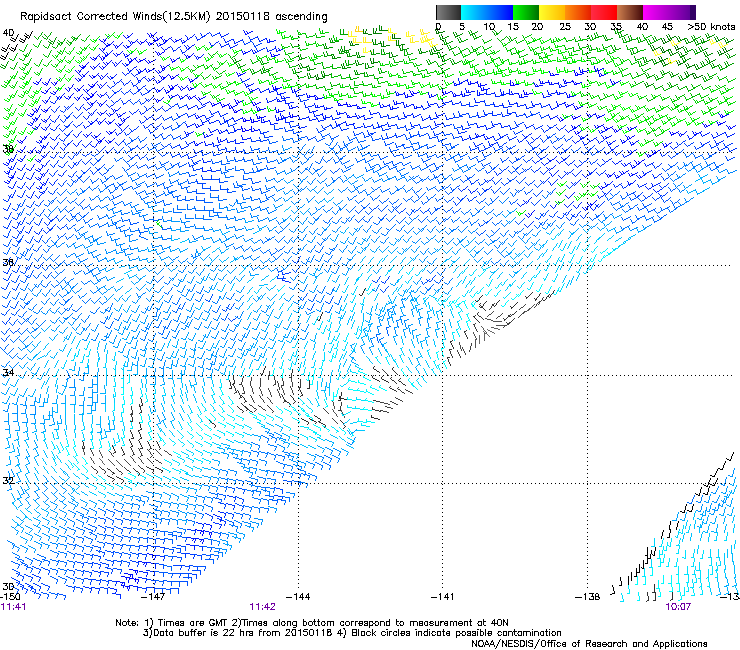Click the latitude label 32

(8, 481)
